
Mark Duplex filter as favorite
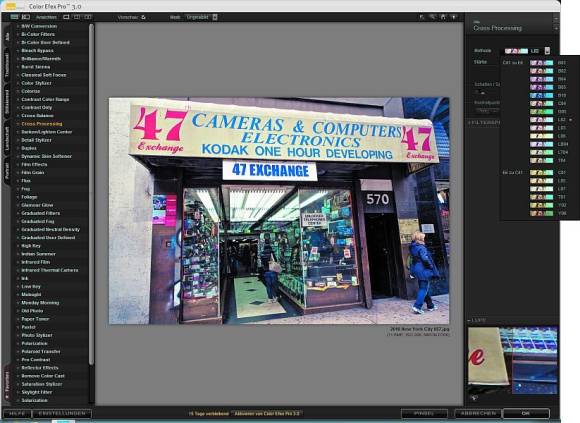17,148
